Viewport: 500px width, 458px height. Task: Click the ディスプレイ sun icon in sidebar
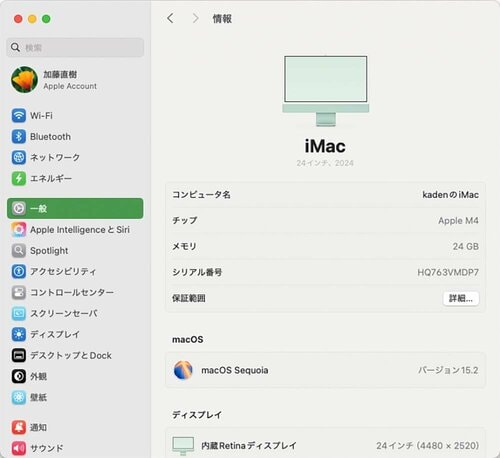point(19,334)
